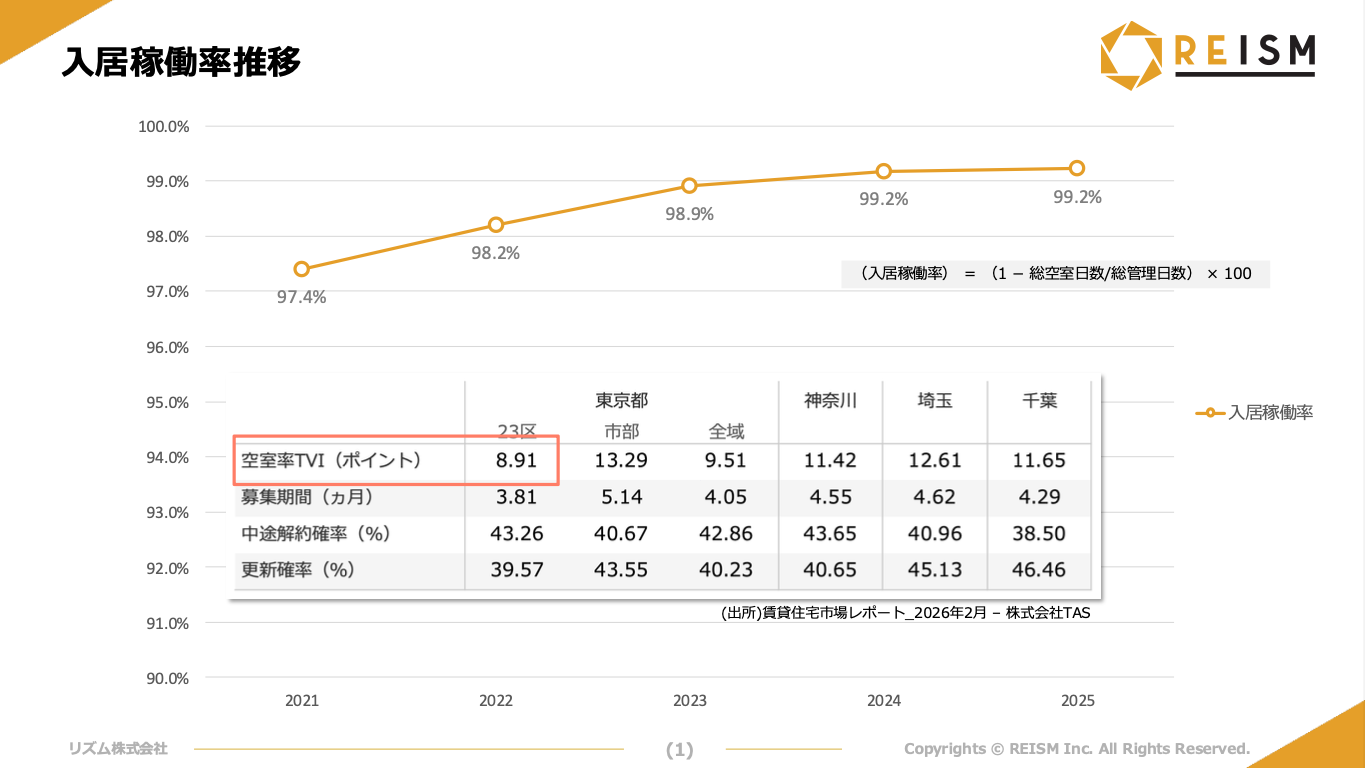
Task: Click the 98.2% data label
Action: click(496, 253)
